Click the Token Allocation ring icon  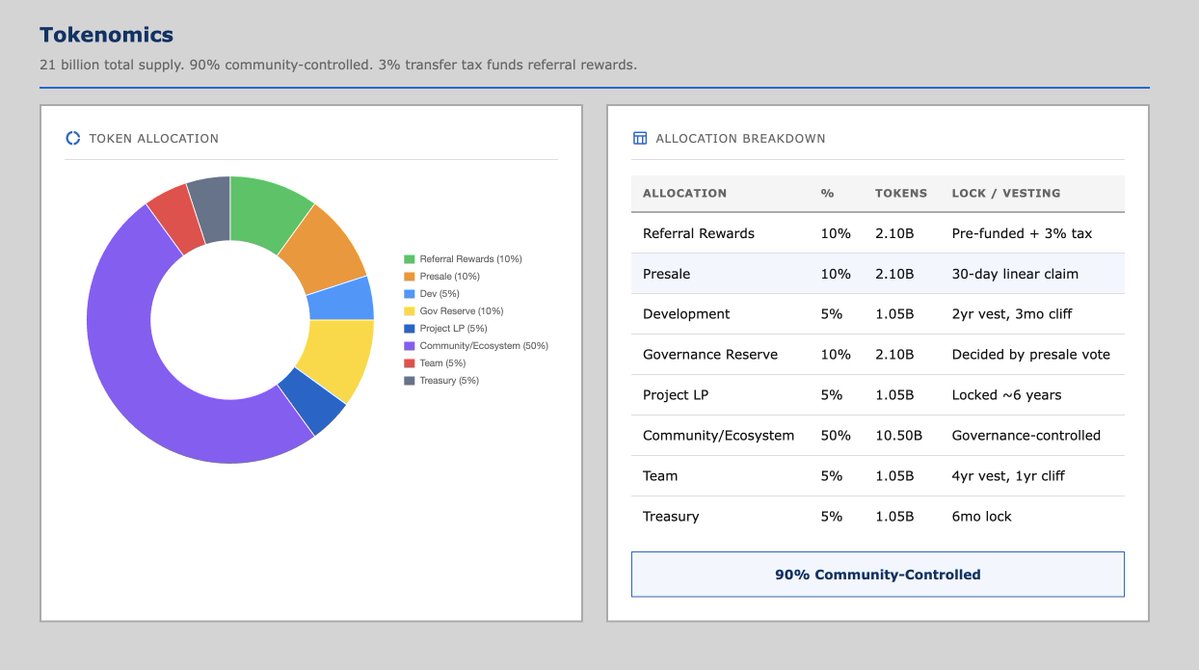[x=73, y=138]
